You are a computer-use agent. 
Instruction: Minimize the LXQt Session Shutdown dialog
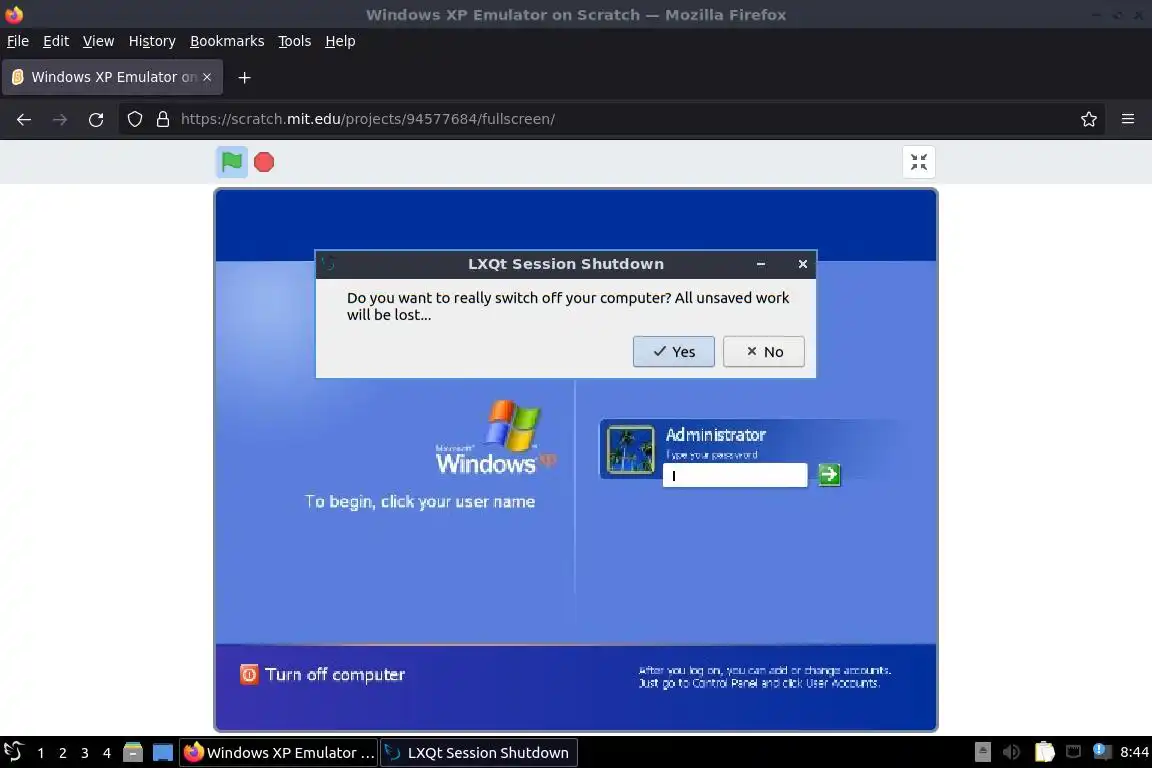click(761, 264)
